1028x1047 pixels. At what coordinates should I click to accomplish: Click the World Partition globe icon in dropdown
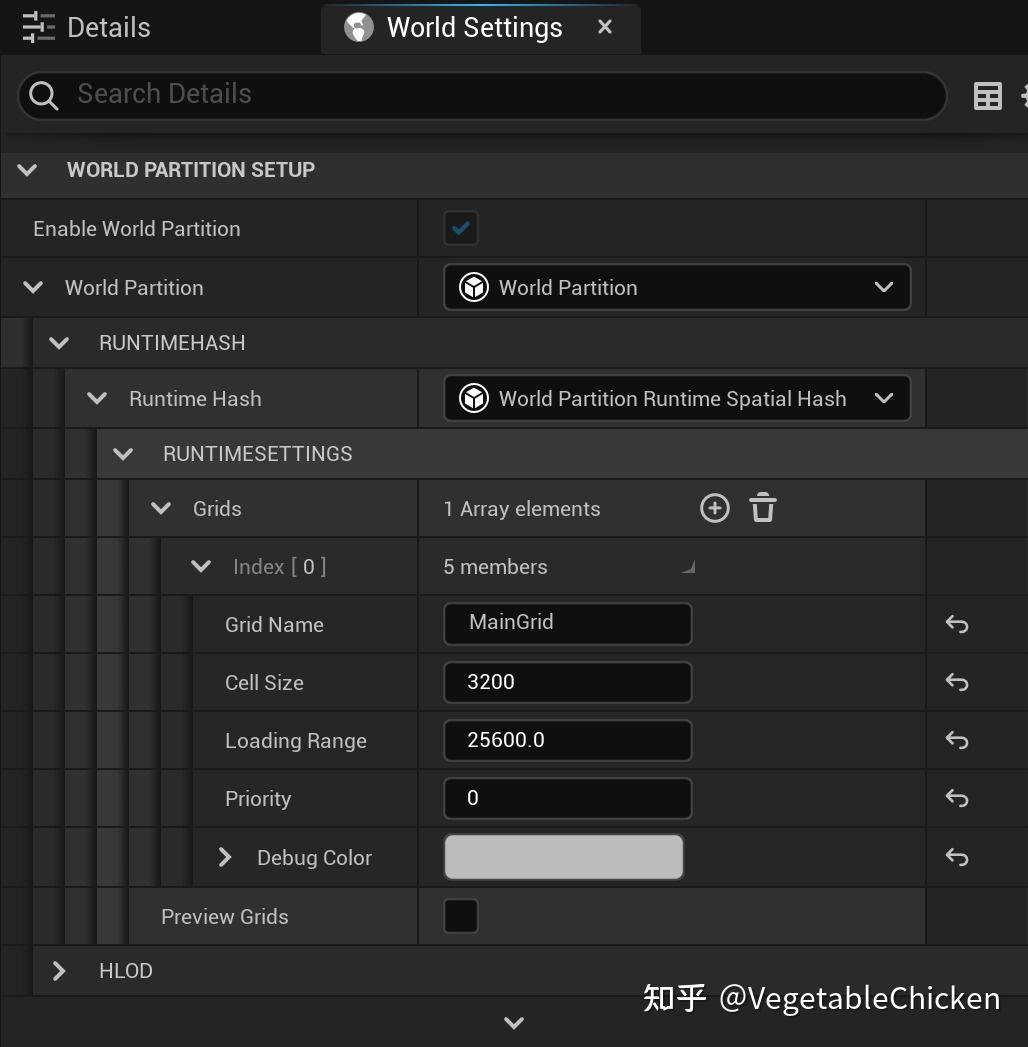pos(471,287)
